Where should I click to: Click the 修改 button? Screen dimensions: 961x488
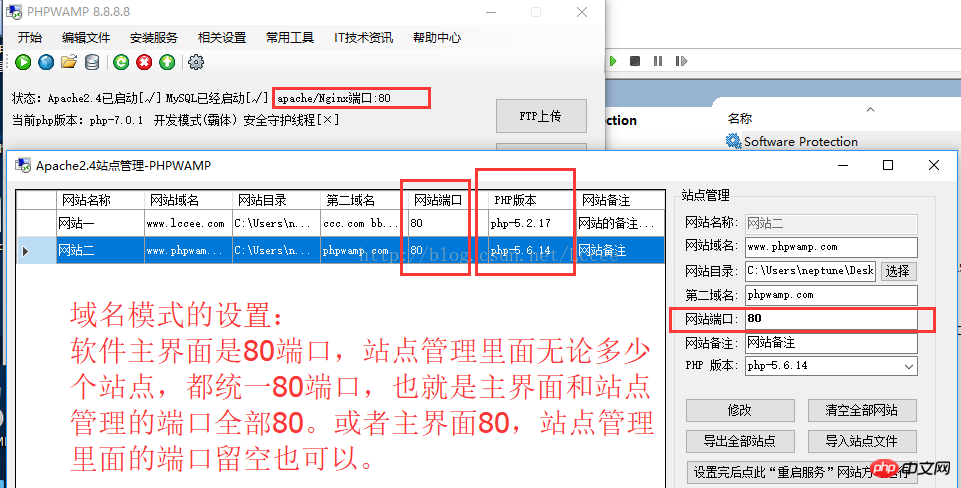tap(740, 410)
